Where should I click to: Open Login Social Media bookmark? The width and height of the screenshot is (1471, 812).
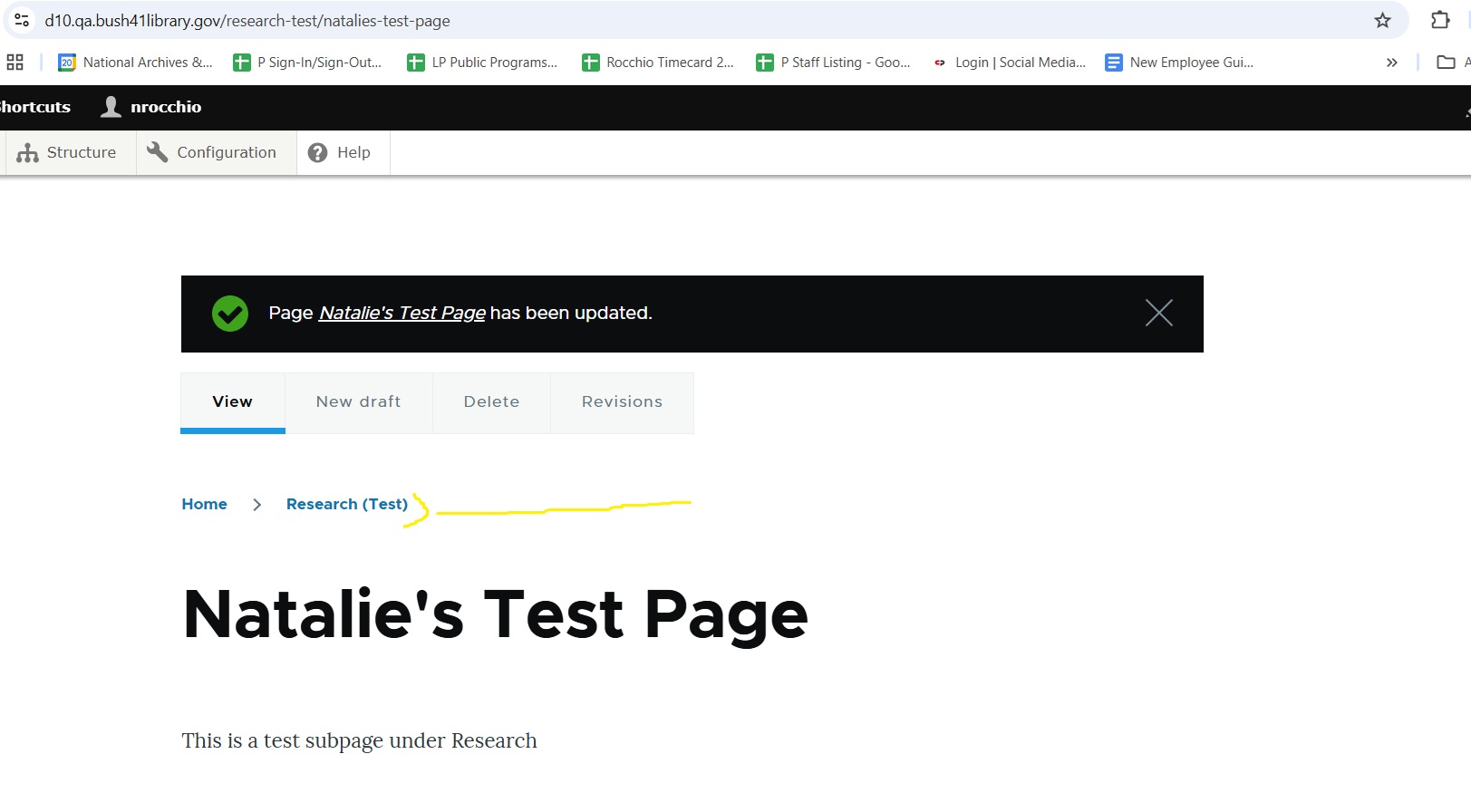[1009, 63]
